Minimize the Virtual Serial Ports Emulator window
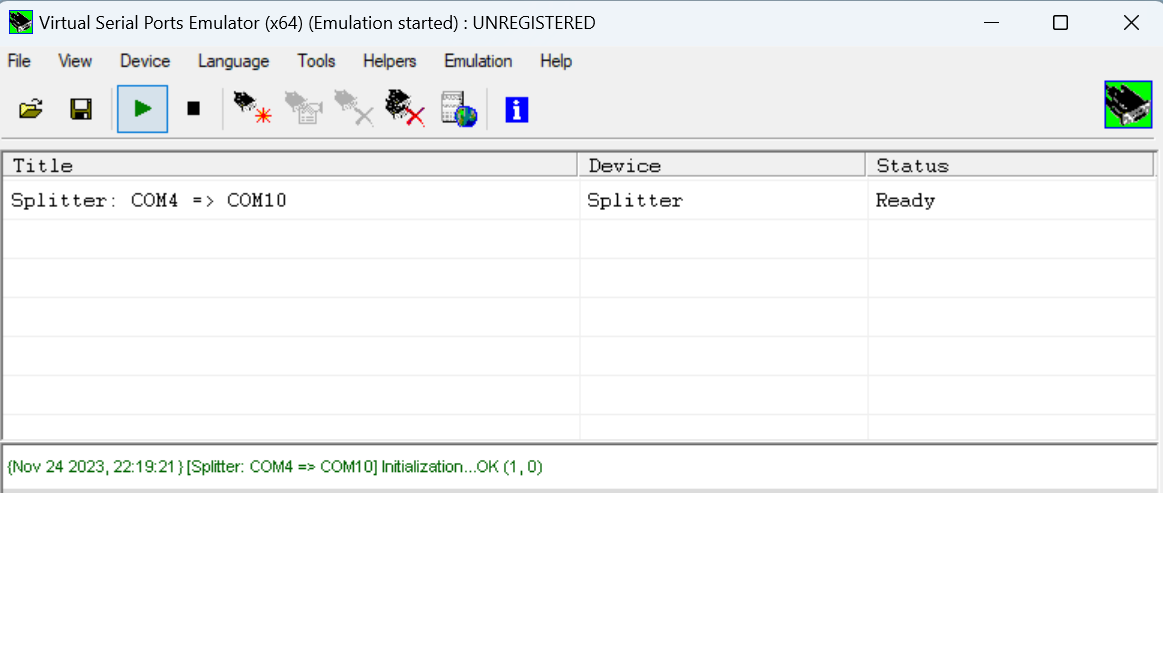 pos(992,22)
